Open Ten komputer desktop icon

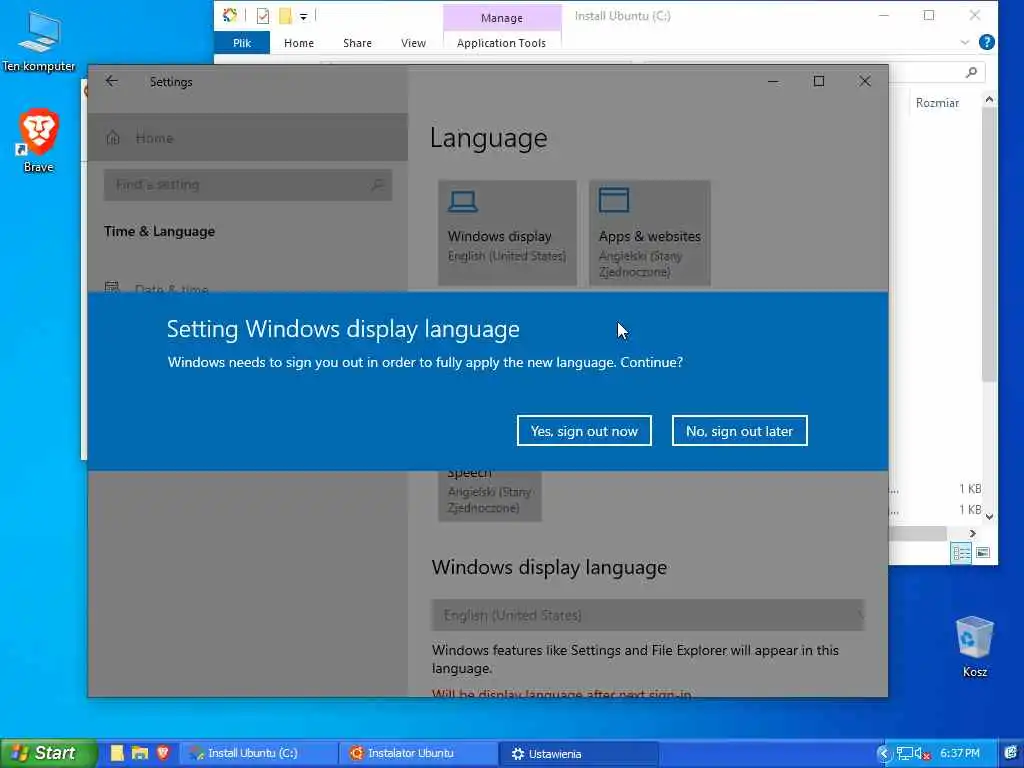[39, 40]
